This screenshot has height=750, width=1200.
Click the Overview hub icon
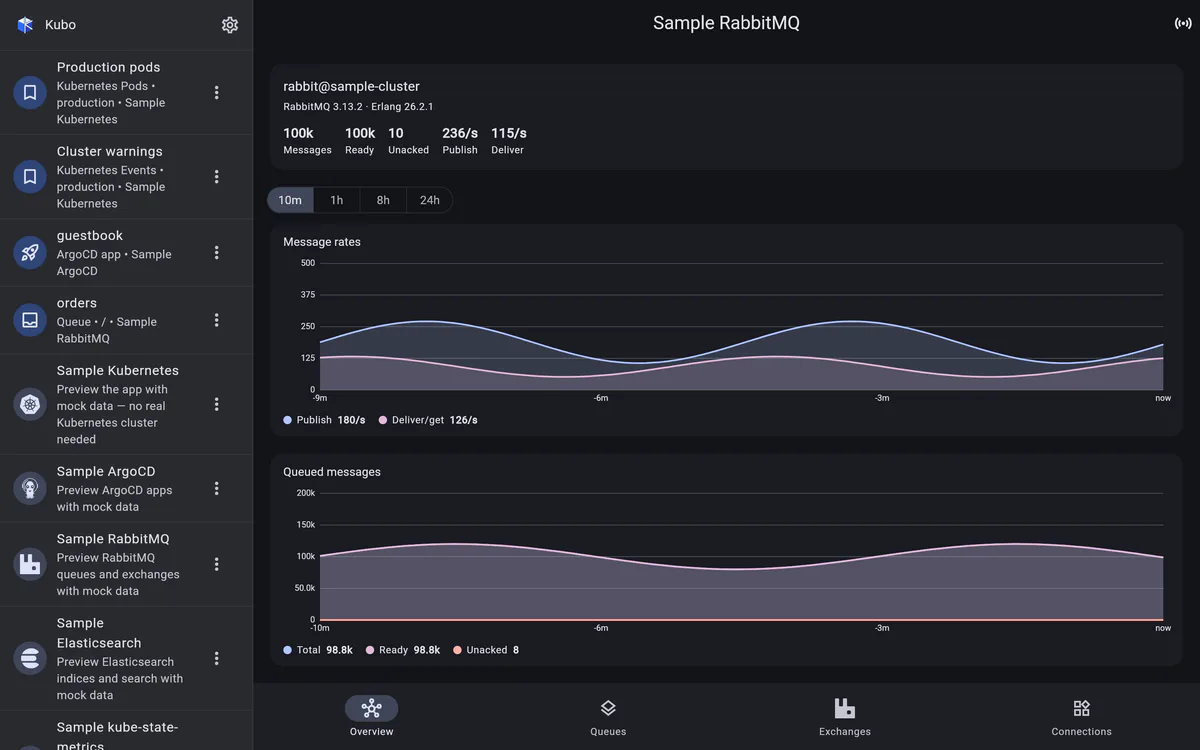[372, 708]
